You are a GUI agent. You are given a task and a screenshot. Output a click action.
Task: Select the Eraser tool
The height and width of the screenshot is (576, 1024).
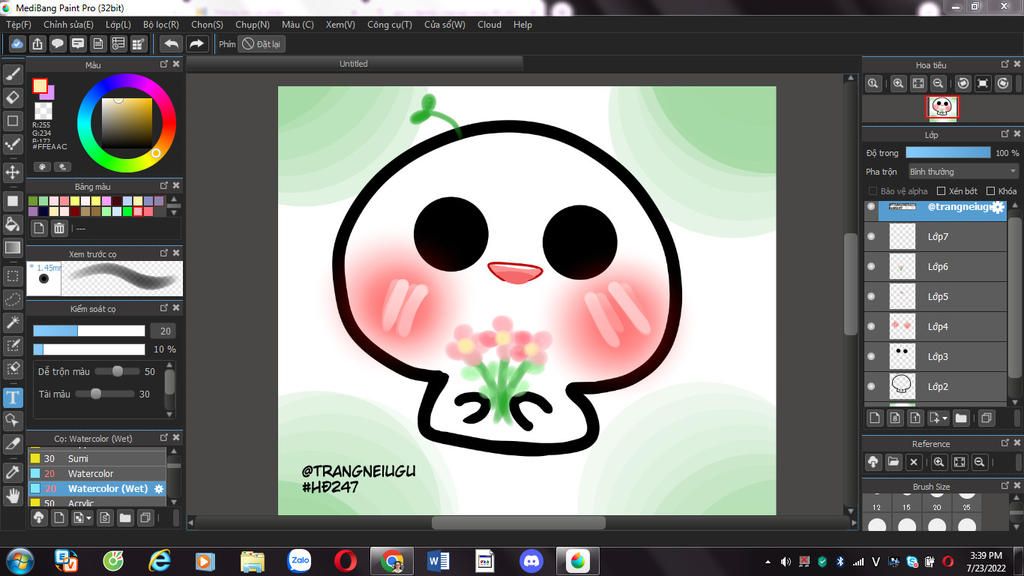tap(12, 97)
